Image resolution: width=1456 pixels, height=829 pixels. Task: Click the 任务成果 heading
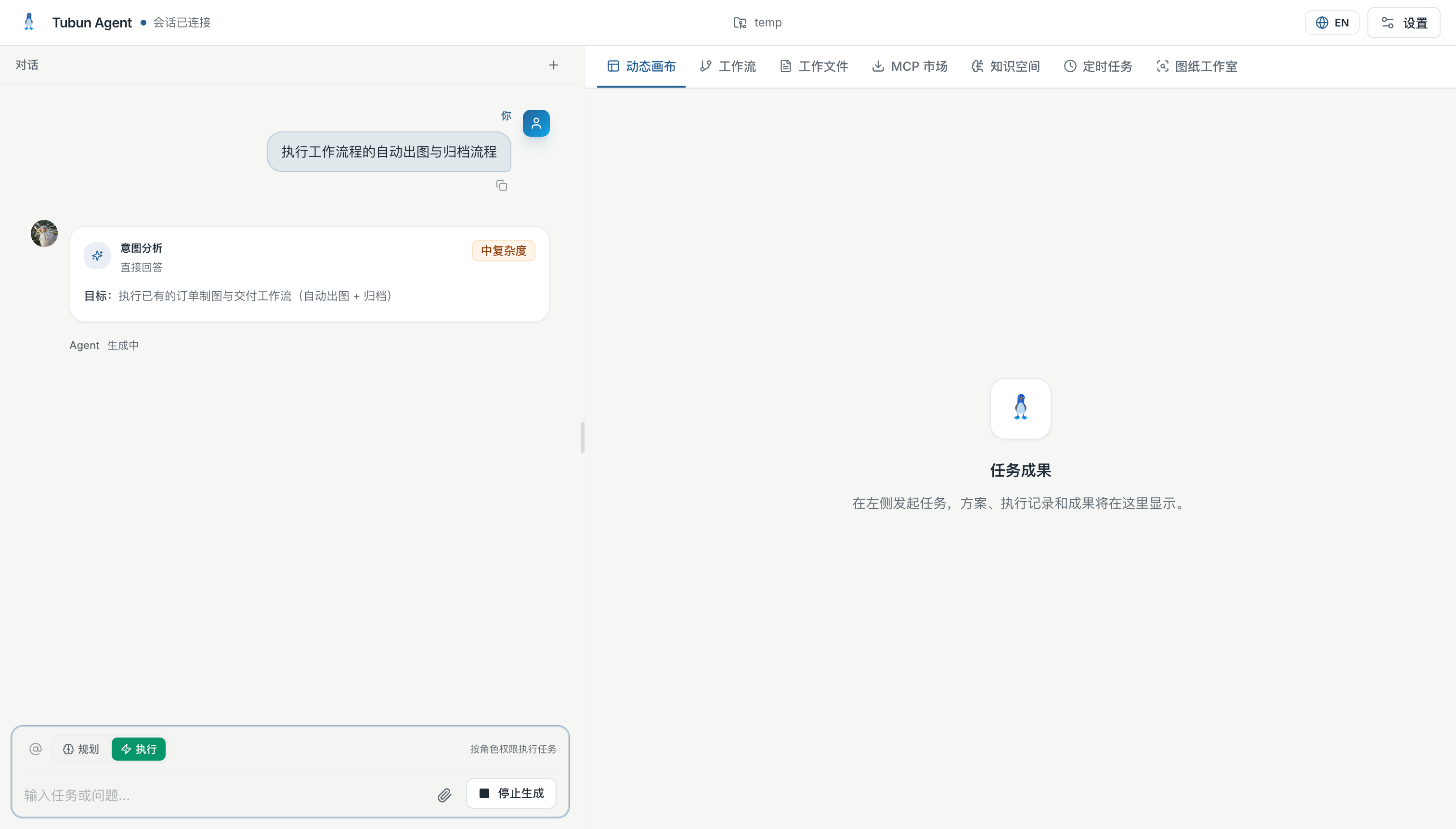1020,470
